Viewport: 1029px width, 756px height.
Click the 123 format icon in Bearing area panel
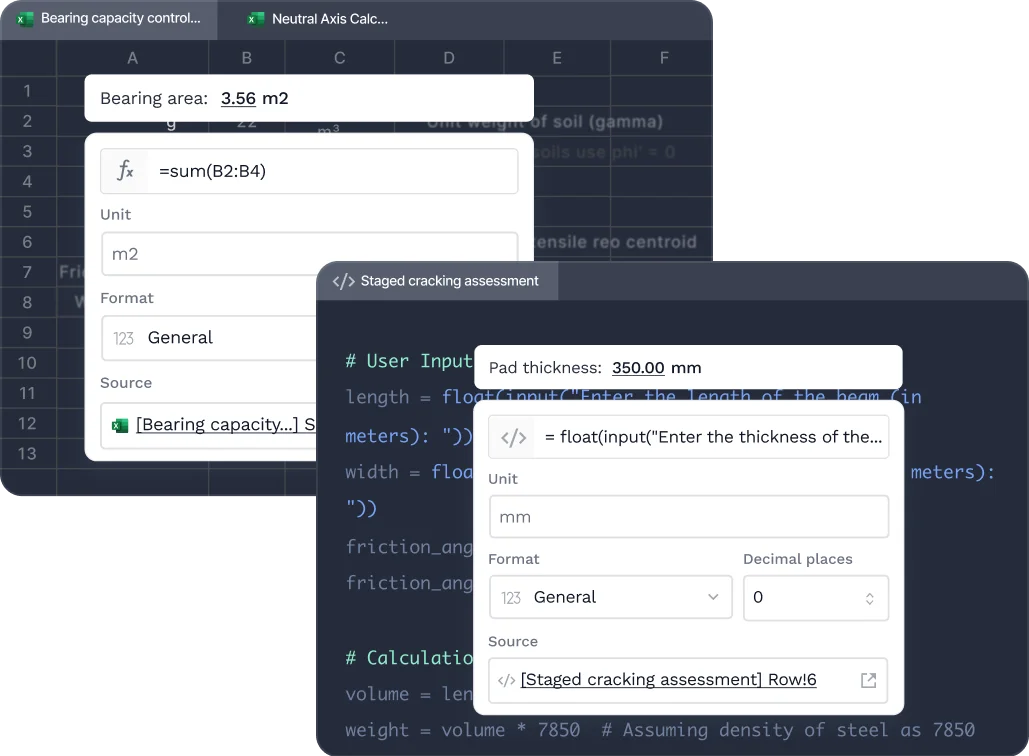[123, 339]
